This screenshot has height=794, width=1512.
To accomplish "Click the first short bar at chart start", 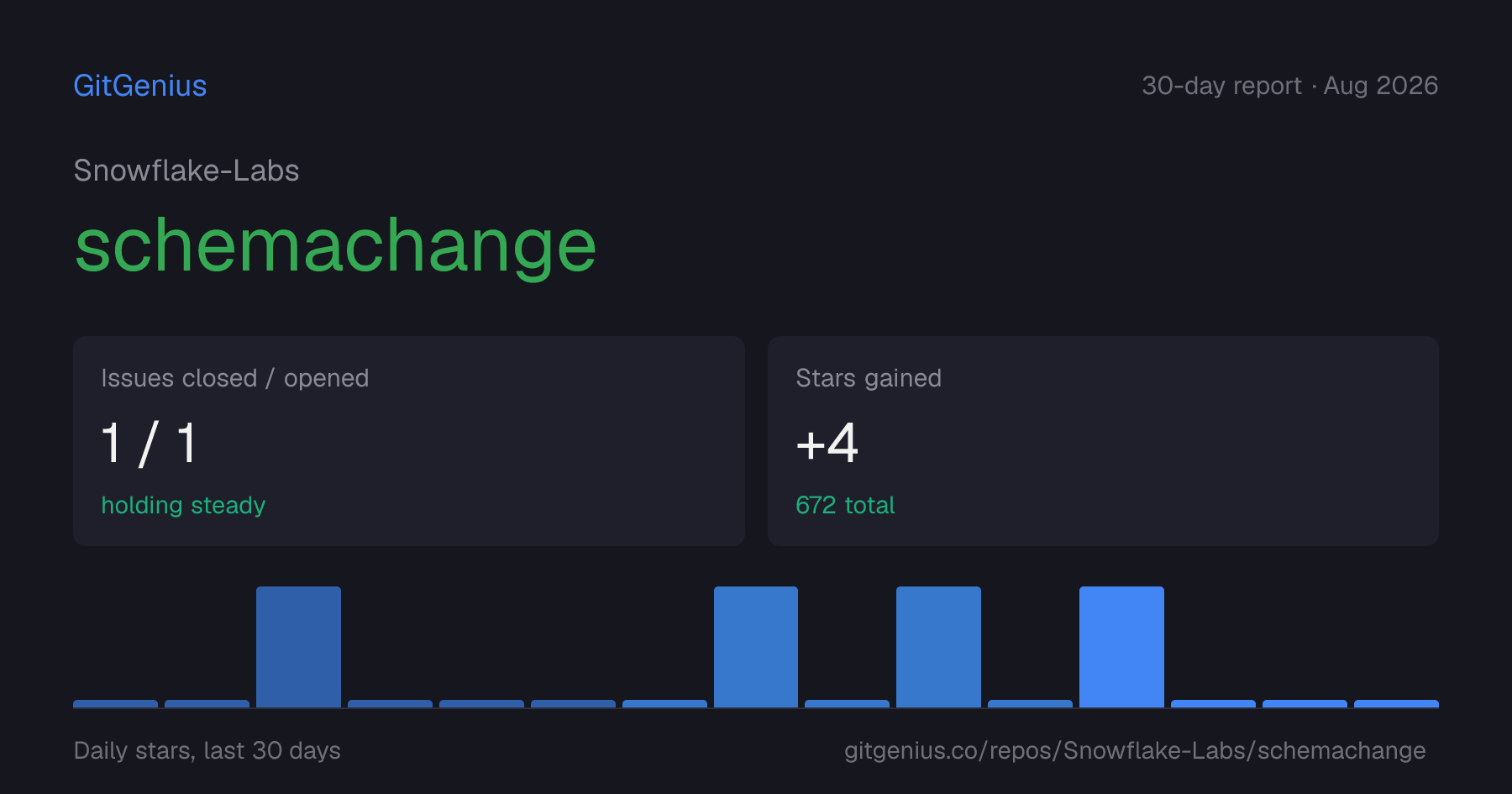I will (x=115, y=703).
